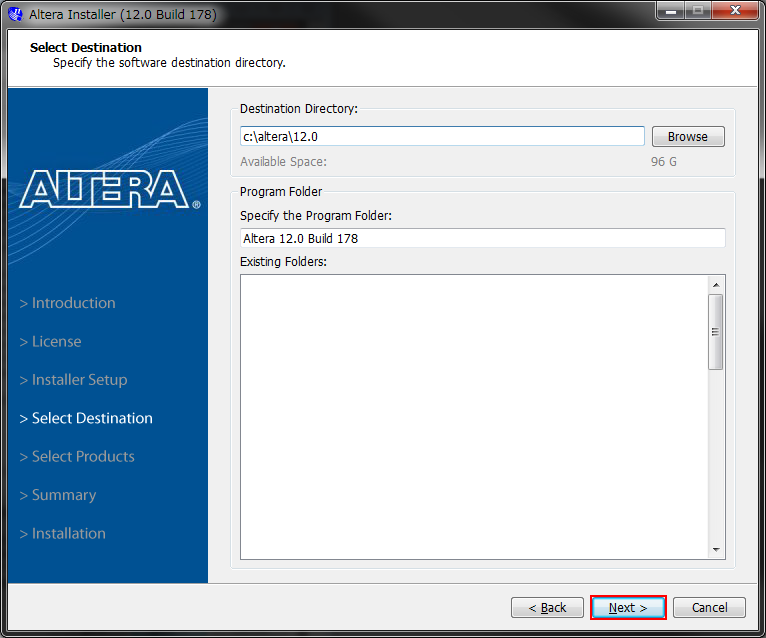Click the Available Space label
This screenshot has height=638, width=766.
283,162
